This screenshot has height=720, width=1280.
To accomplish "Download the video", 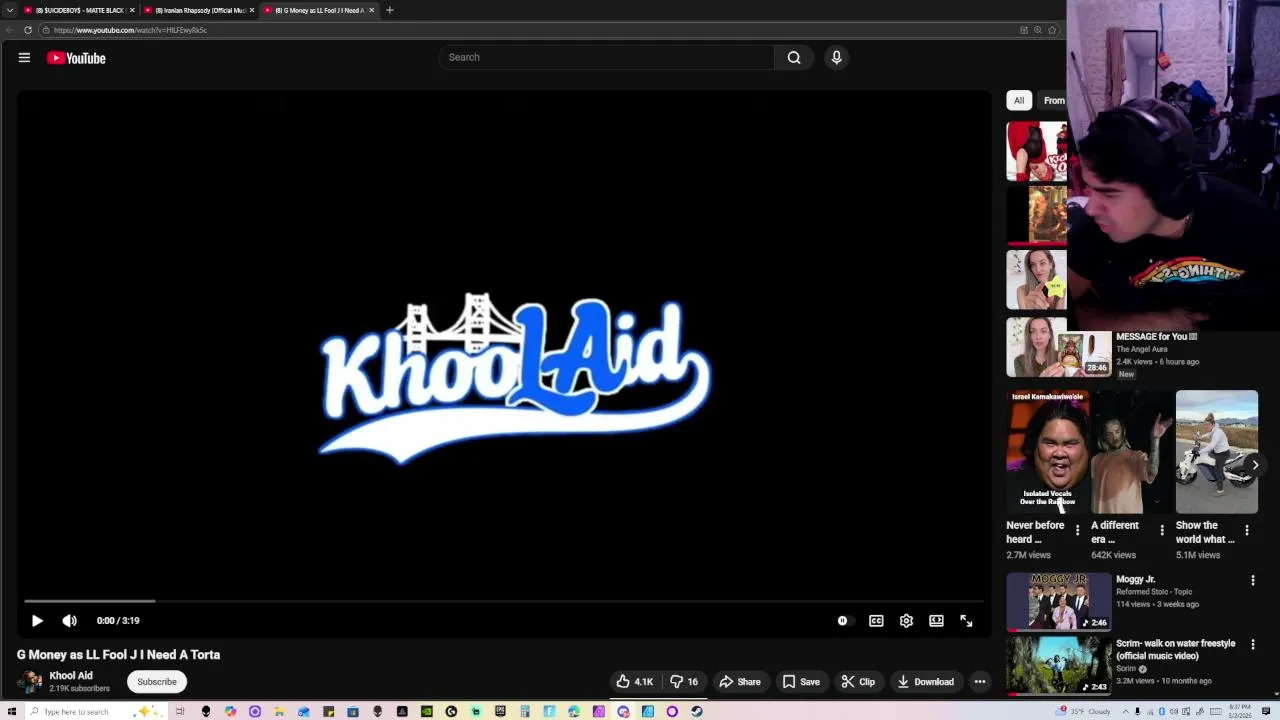I will [x=926, y=682].
